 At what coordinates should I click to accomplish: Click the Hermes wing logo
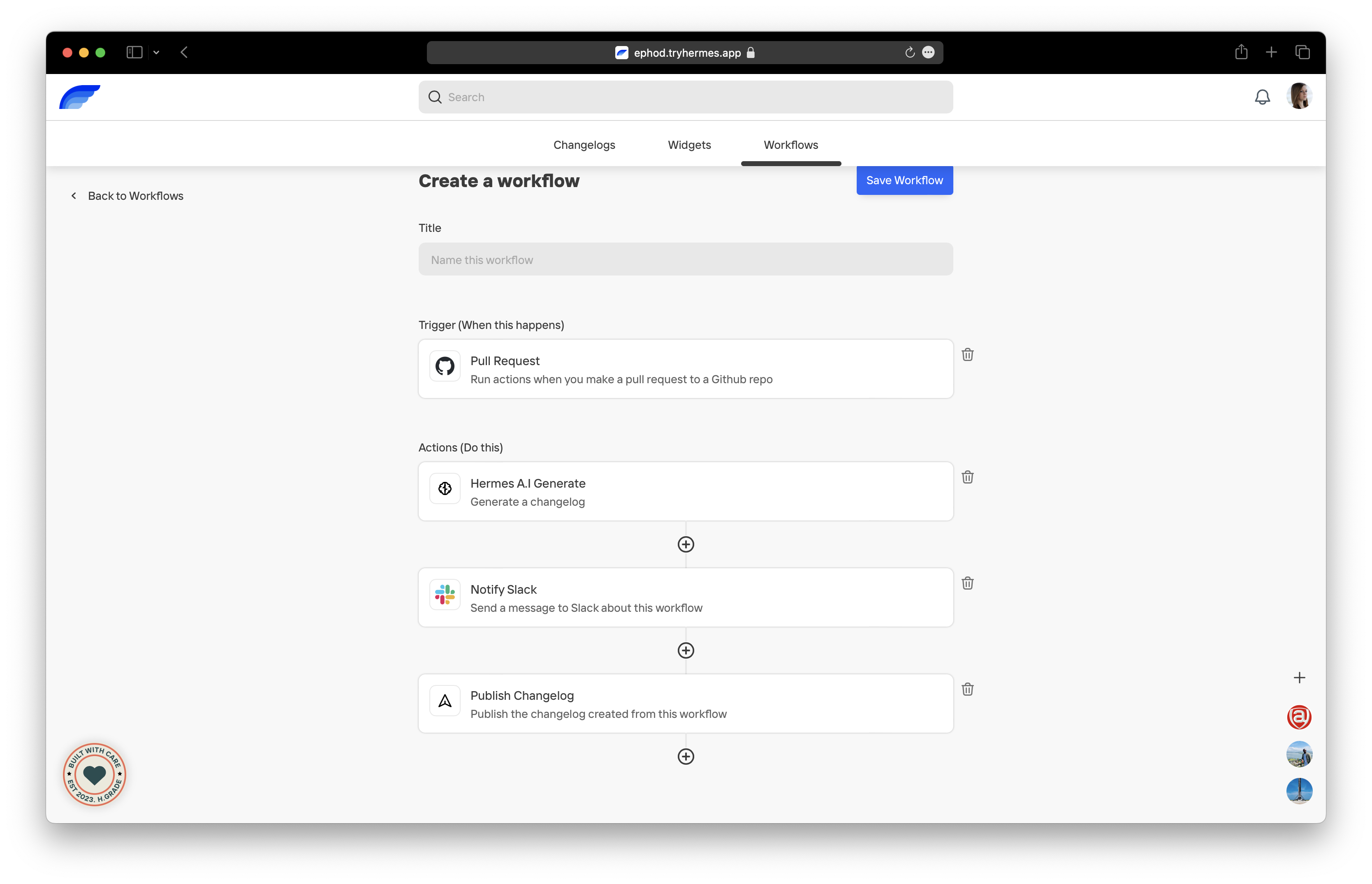pyautogui.click(x=80, y=97)
